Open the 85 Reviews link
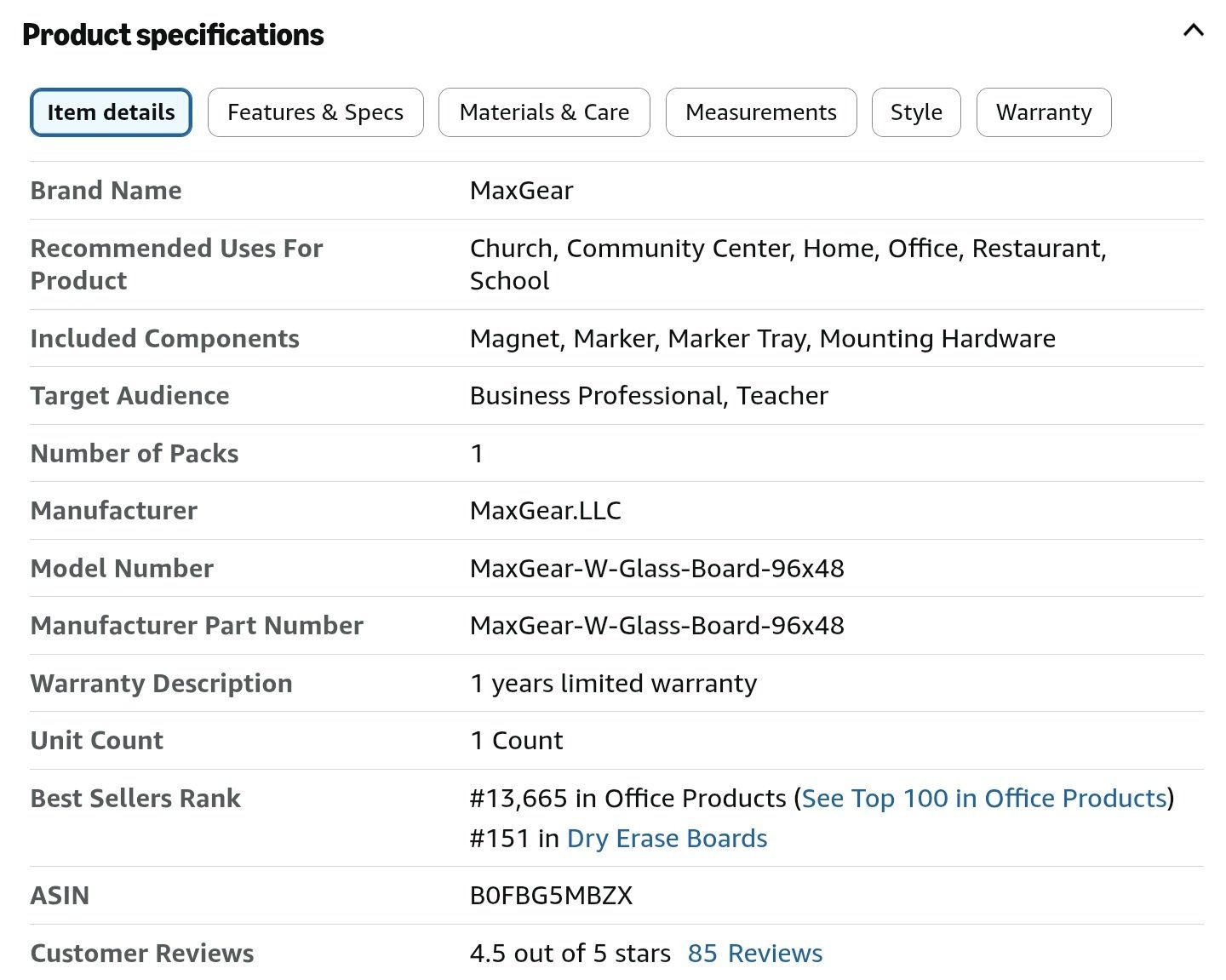The width and height of the screenshot is (1226, 980). (x=755, y=954)
